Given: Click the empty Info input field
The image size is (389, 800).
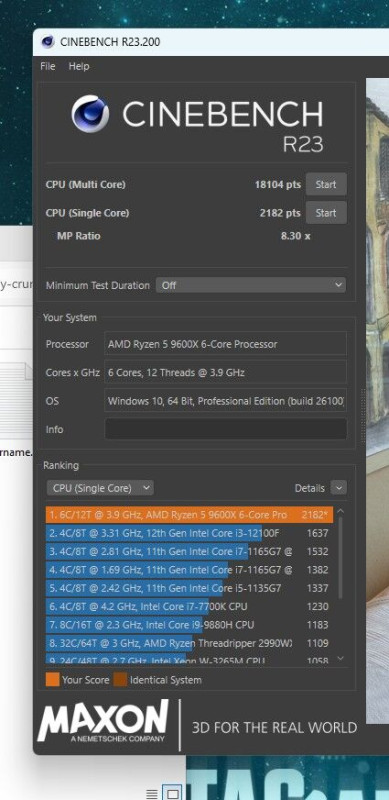Looking at the screenshot, I should tap(225, 429).
